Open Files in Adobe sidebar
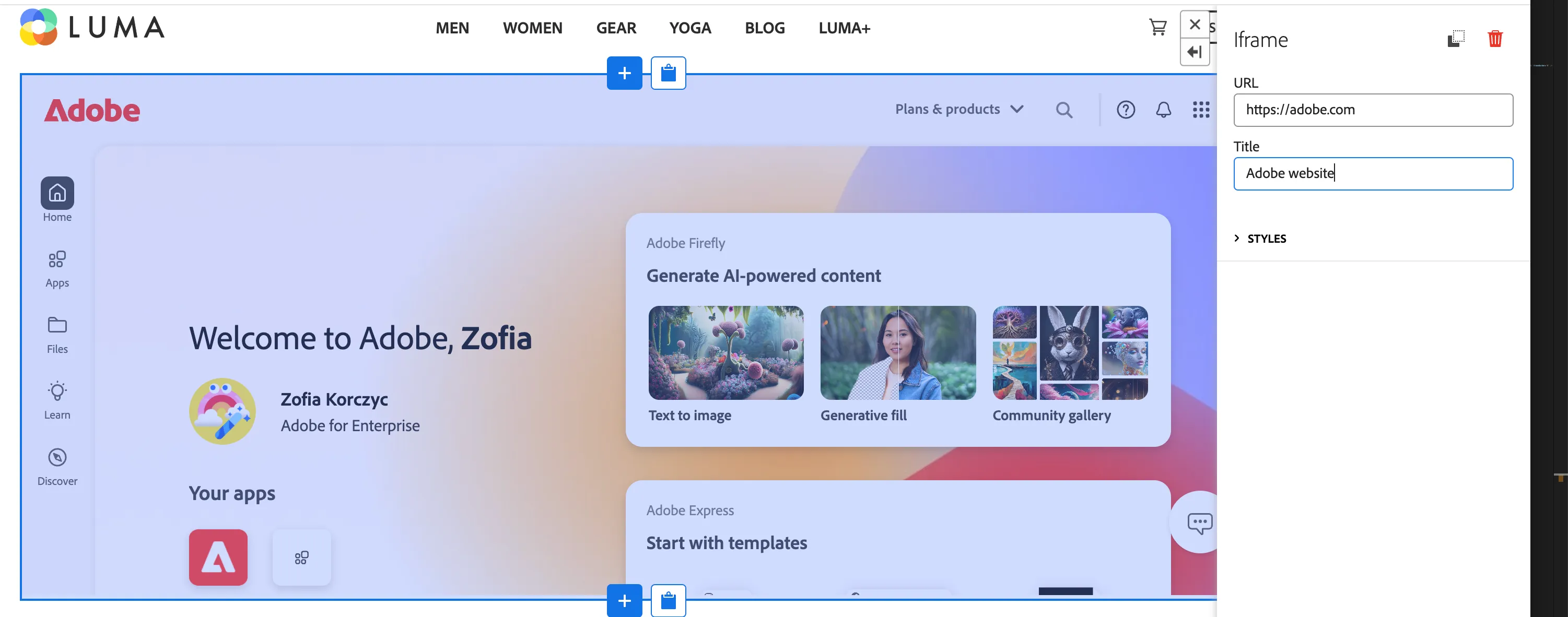This screenshot has height=617, width=1568. coord(57,335)
